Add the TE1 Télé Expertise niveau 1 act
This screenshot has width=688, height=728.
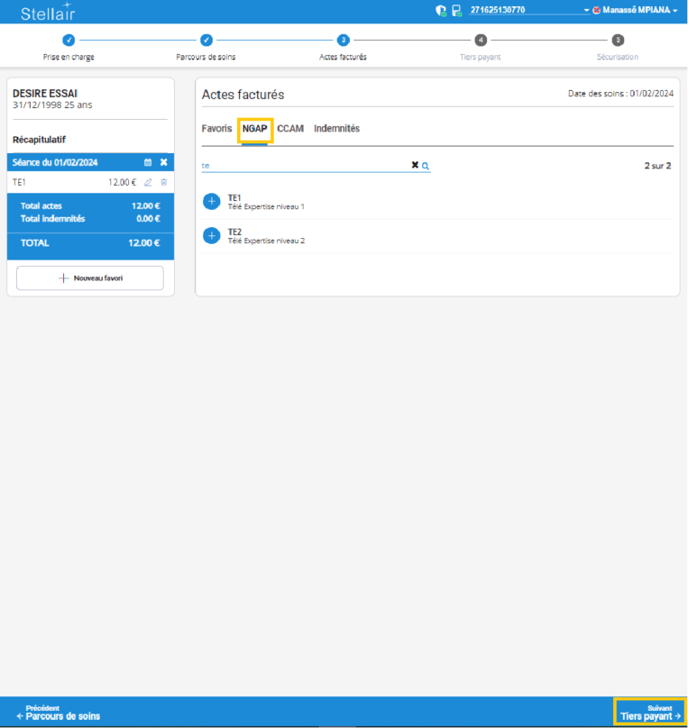click(211, 202)
